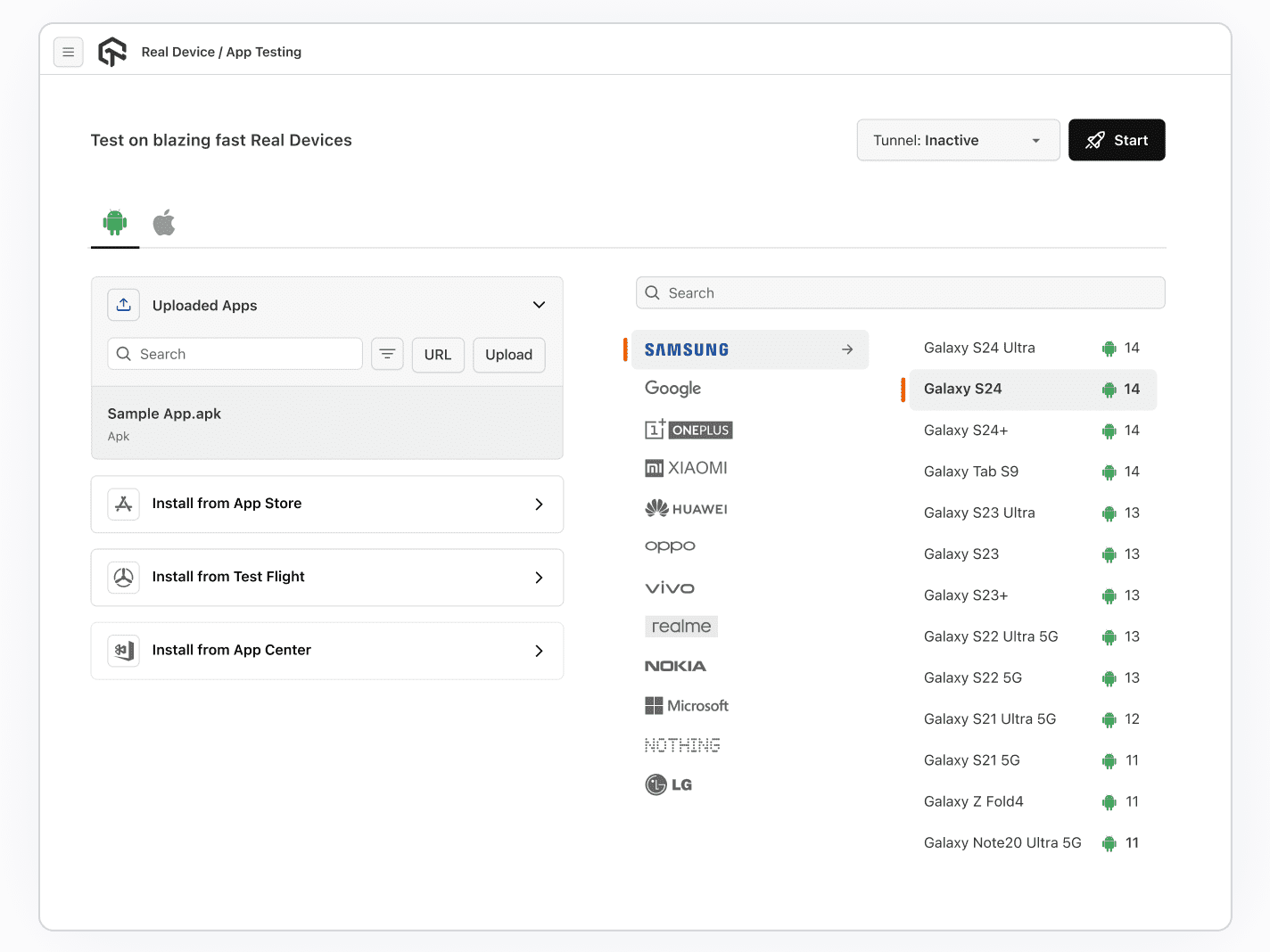Click the App Store icon for installing apps
This screenshot has width=1270, height=952.
coord(123,504)
